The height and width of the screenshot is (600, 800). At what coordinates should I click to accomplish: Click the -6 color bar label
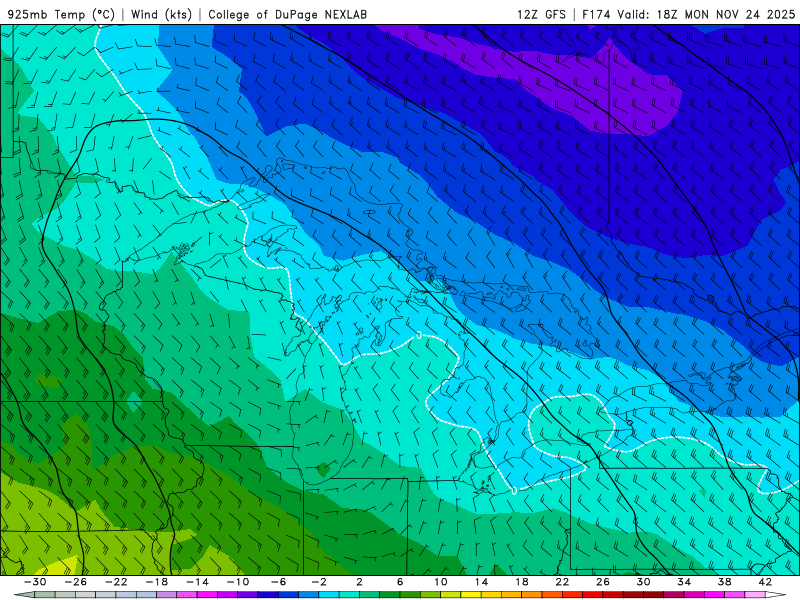click(279, 582)
